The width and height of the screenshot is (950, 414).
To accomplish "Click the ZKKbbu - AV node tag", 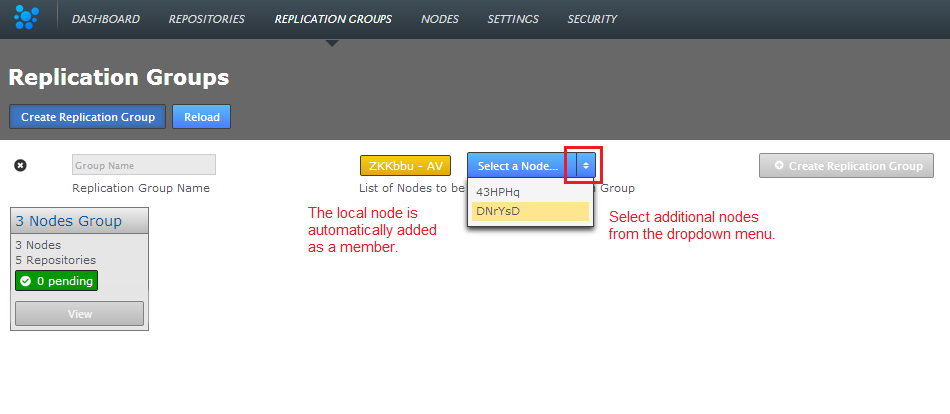I will coord(405,165).
